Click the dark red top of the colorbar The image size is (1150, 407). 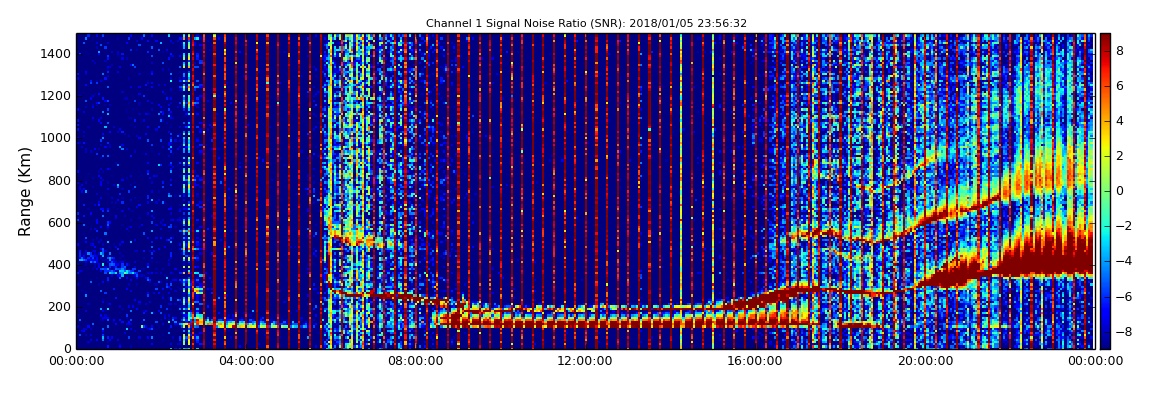pyautogui.click(x=1105, y=40)
